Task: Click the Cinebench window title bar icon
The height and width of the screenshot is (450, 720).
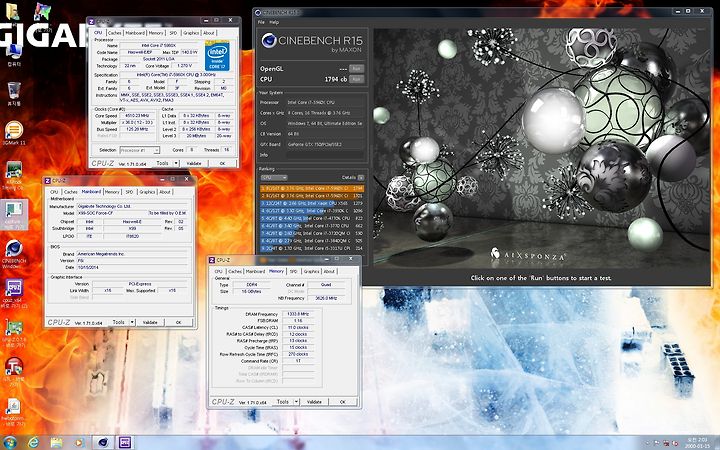Action: 258,12
